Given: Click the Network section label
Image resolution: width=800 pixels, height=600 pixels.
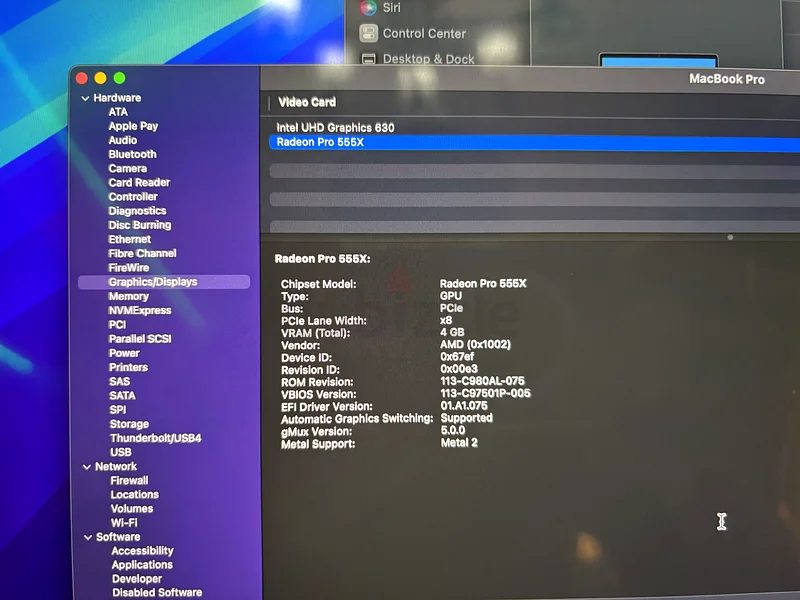Looking at the screenshot, I should (x=116, y=467).
